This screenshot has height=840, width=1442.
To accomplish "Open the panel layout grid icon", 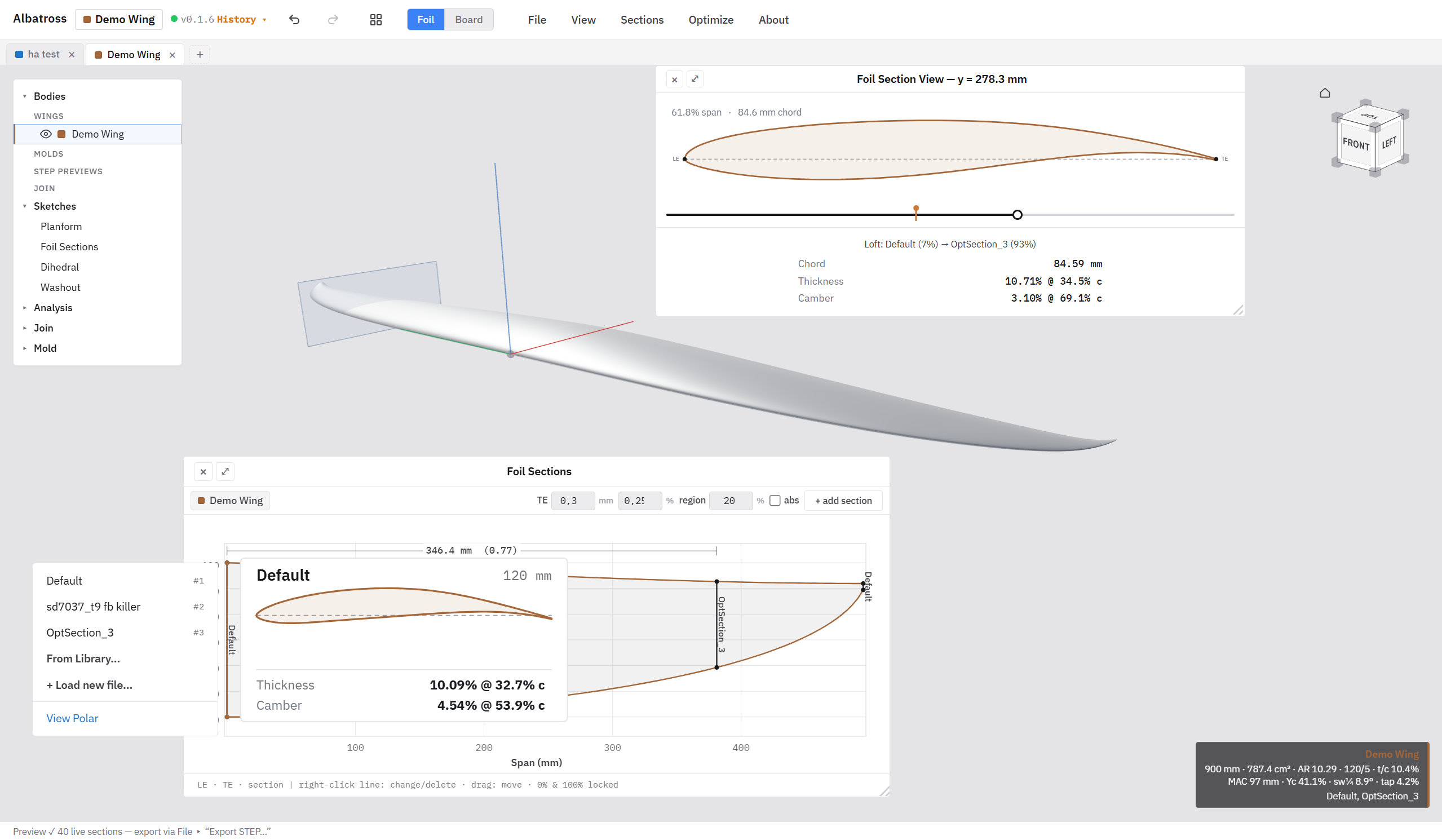I will 376,20.
